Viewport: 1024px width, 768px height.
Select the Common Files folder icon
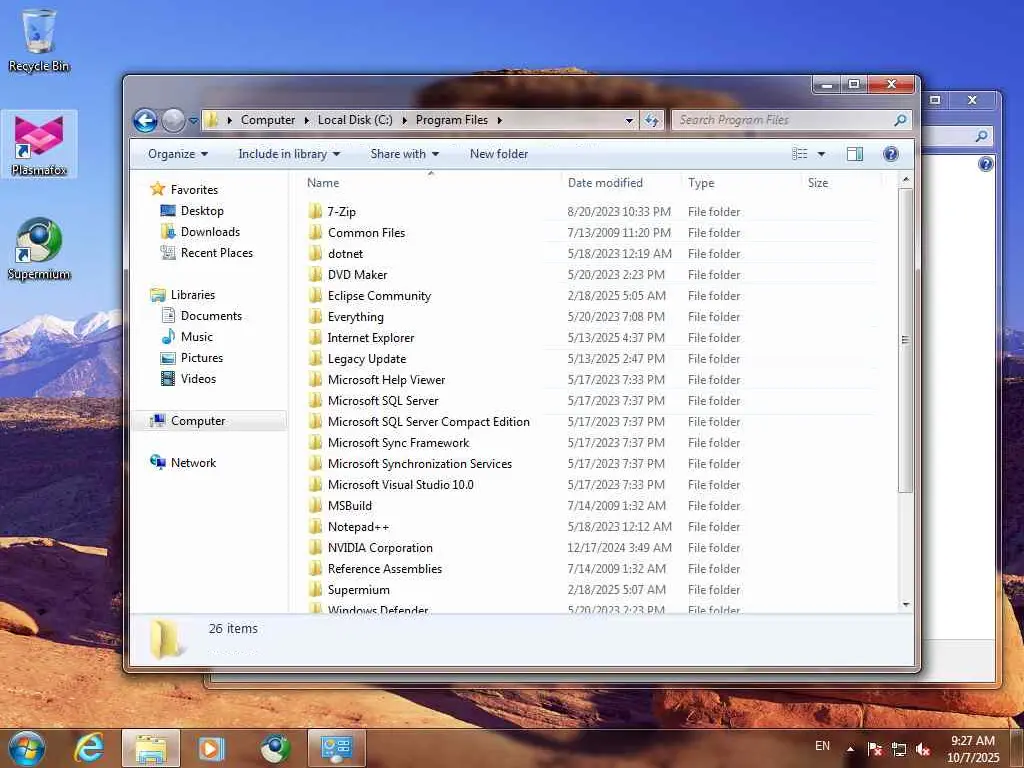click(315, 232)
